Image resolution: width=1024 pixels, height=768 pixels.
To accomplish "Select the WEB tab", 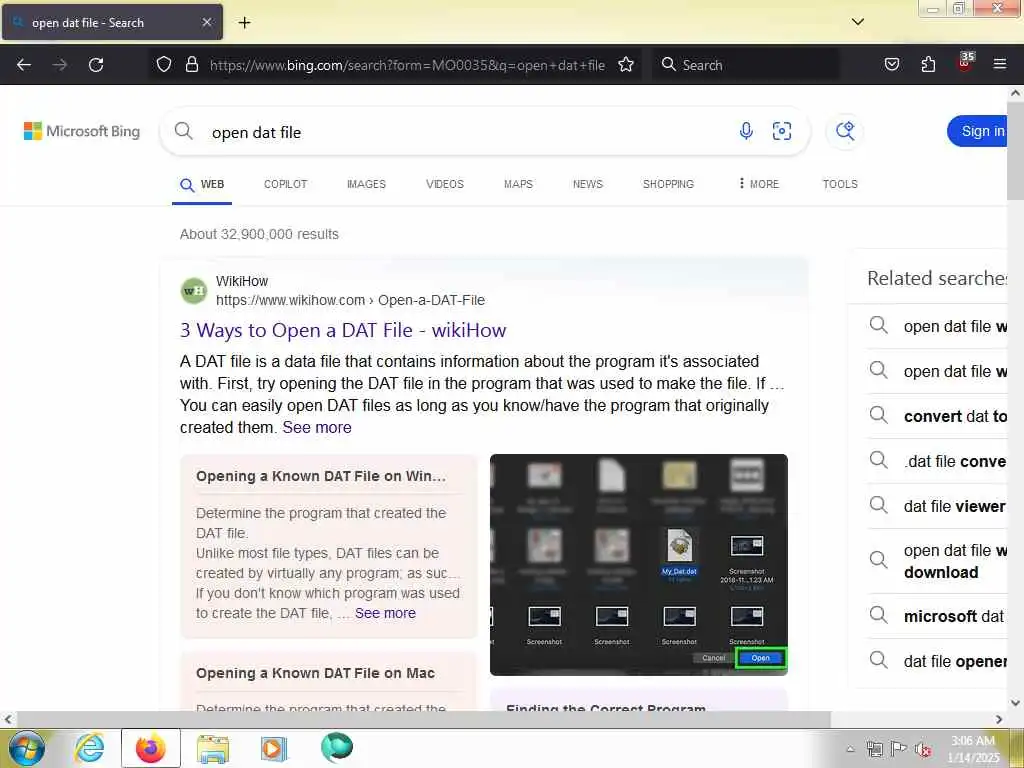I will click(x=202, y=185).
